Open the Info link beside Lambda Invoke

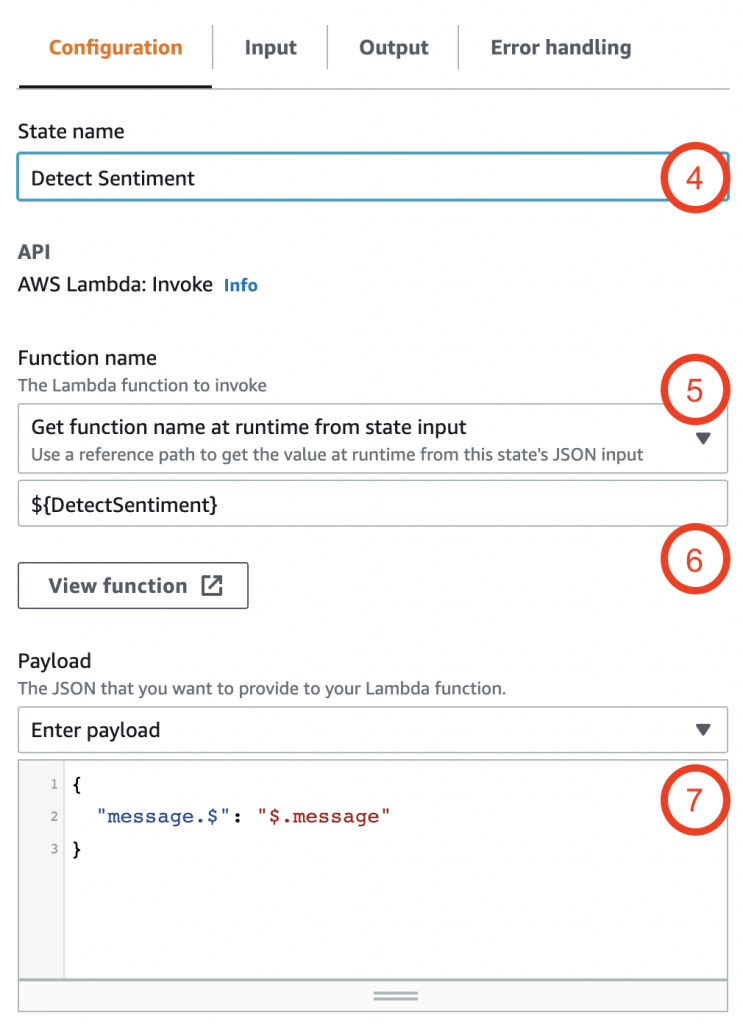pyautogui.click(x=240, y=285)
